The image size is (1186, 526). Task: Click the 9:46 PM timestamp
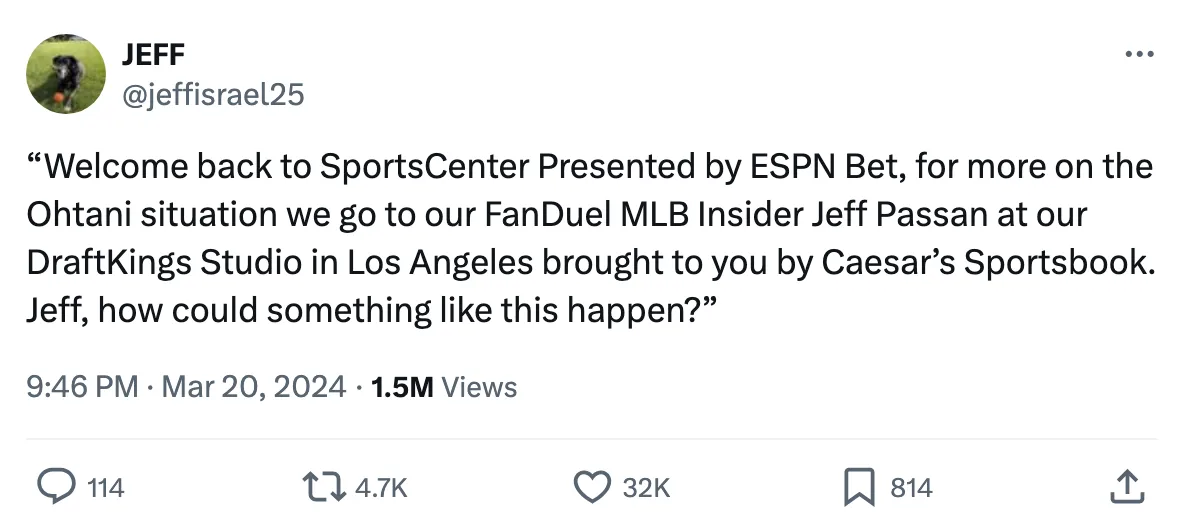[x=83, y=387]
